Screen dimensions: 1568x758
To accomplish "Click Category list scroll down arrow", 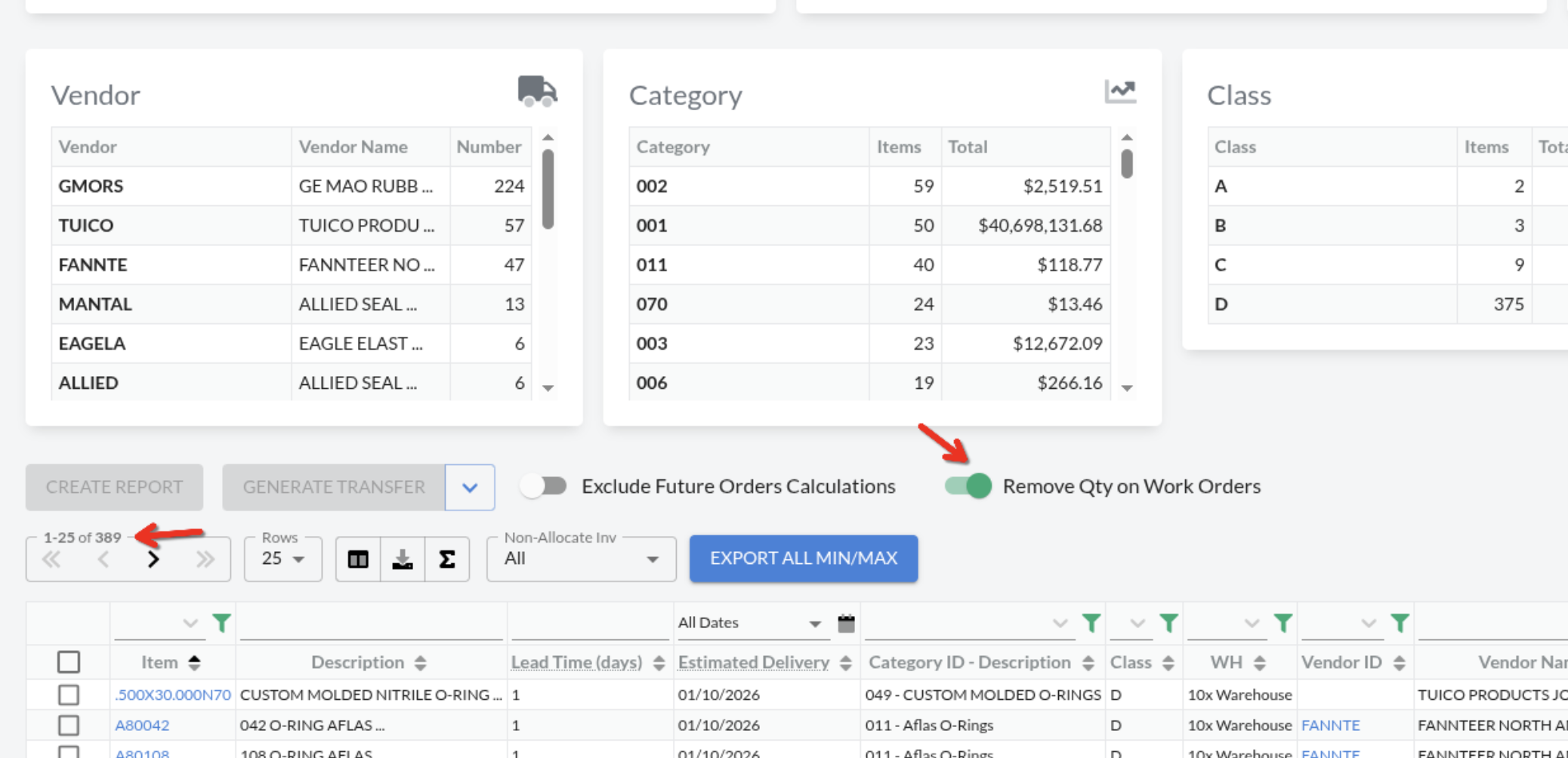I will [1127, 388].
